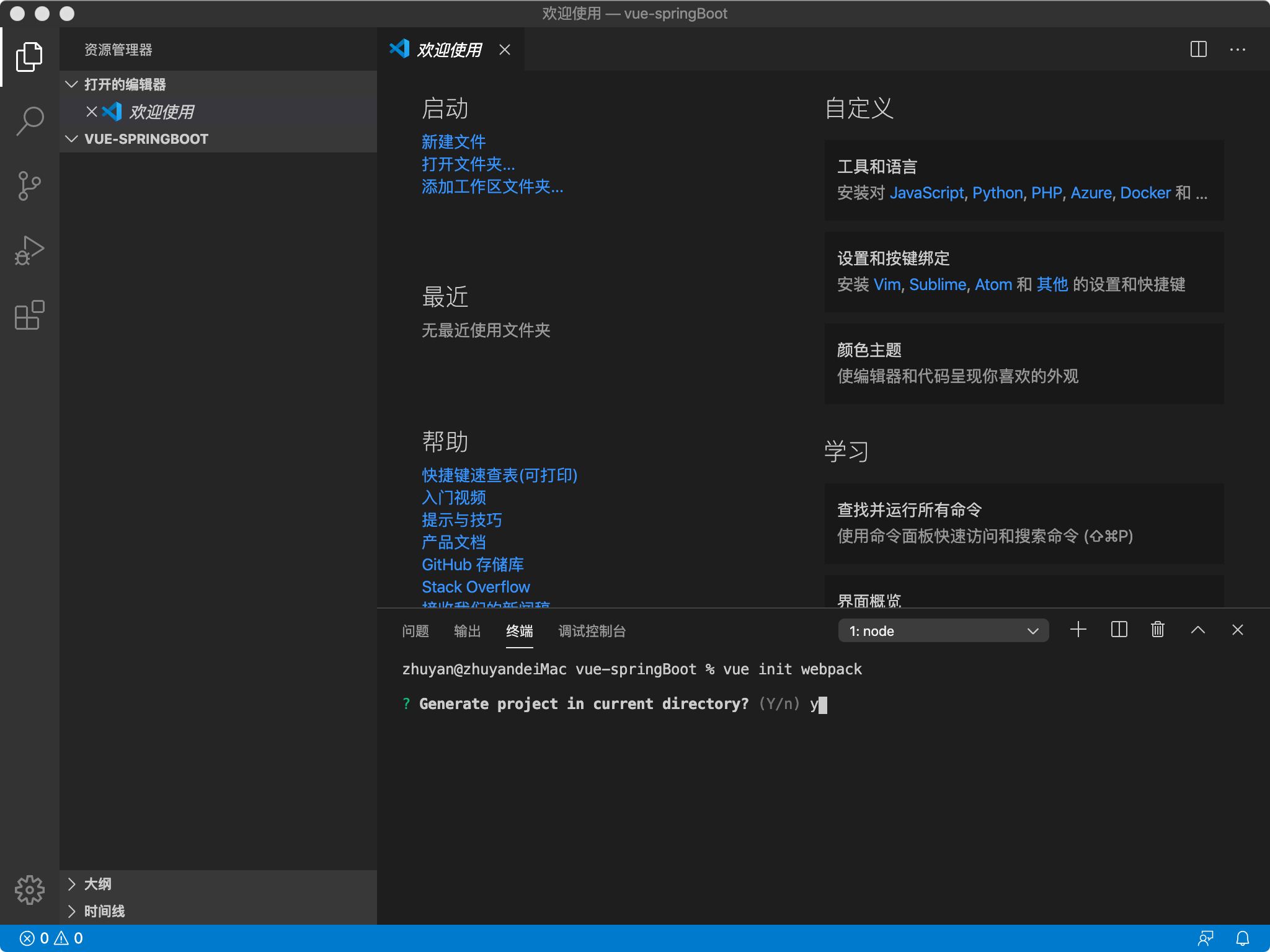Open the Extensions view
Image resolution: width=1270 pixels, height=952 pixels.
[x=29, y=315]
